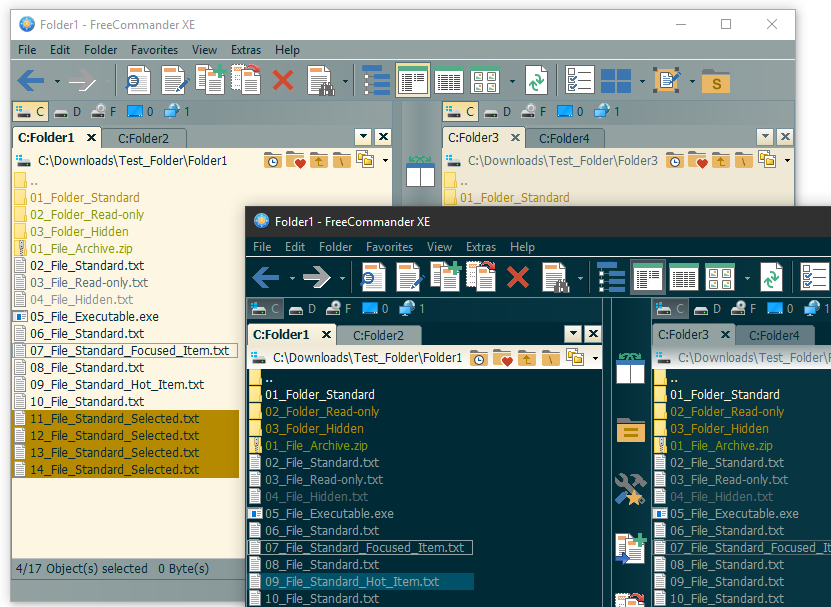Select 09_File_Standard_Hot_Item.txt highlighted in dark window

[351, 581]
